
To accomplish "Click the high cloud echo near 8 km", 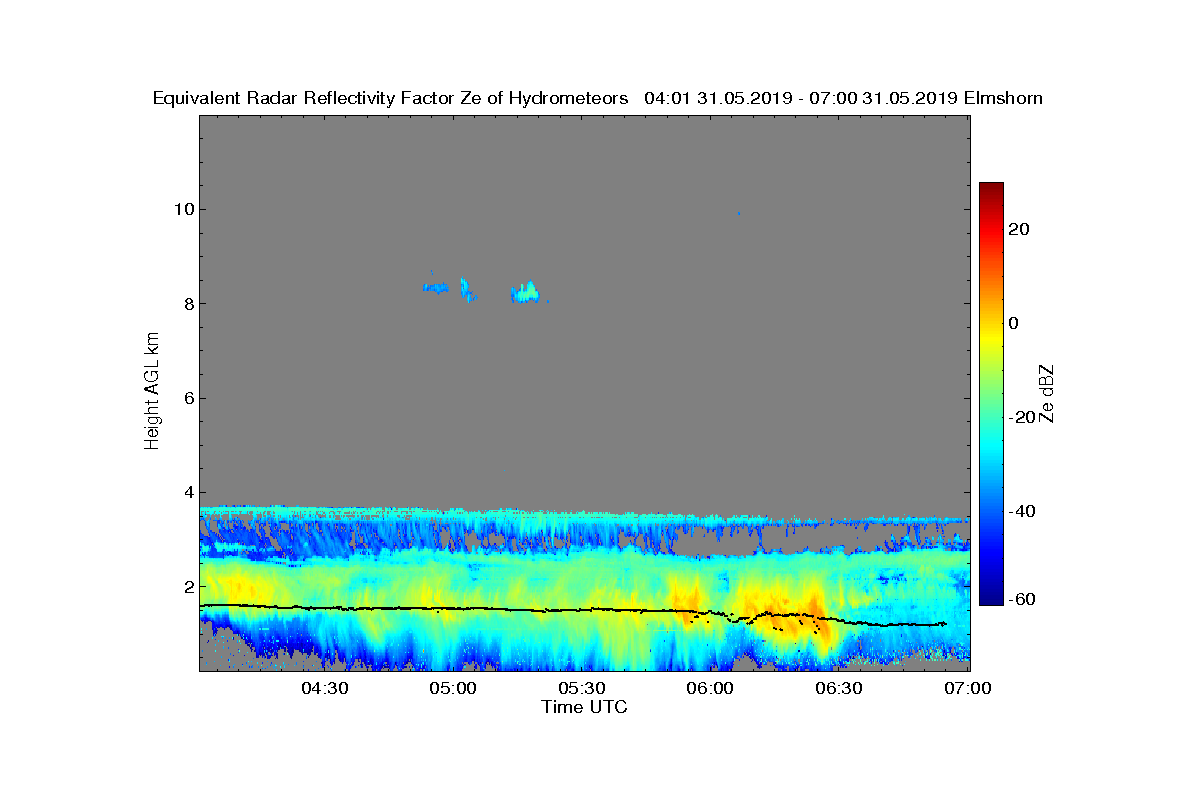I will point(525,293).
